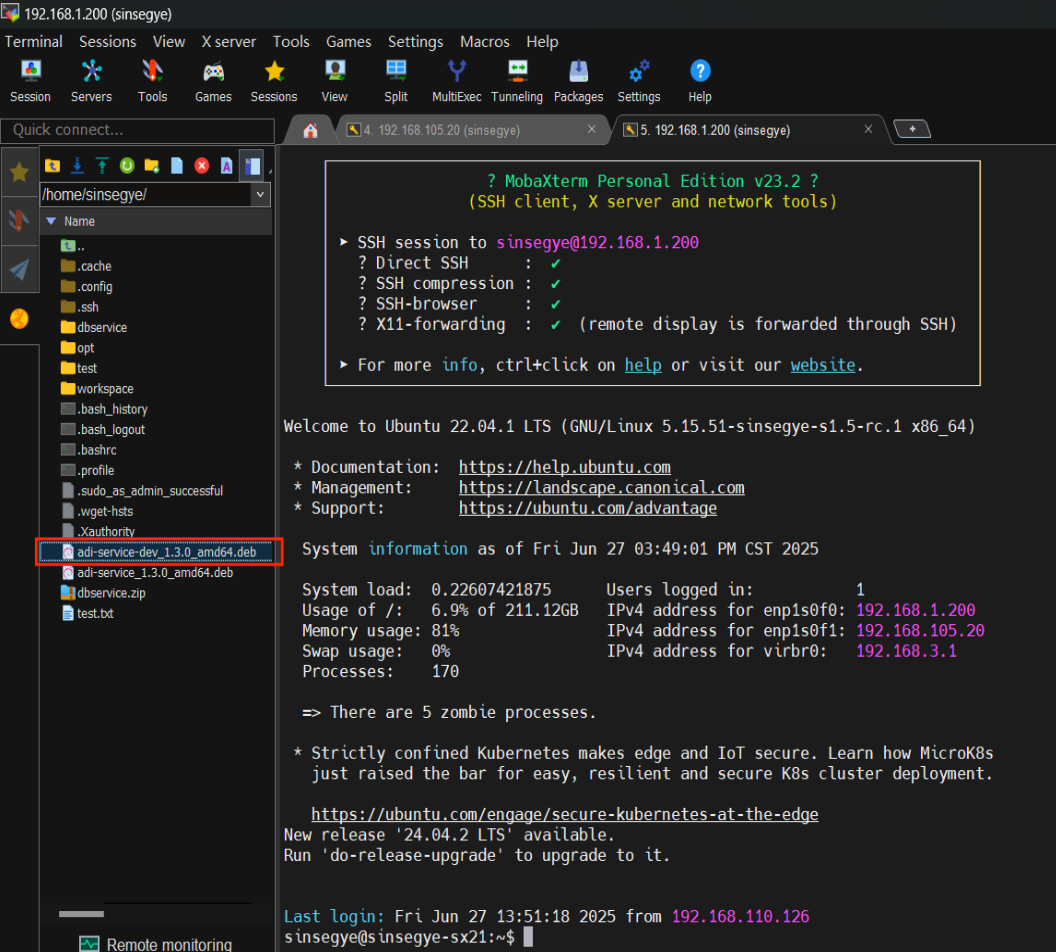Click the red delete file icon
This screenshot has height=952, width=1056.
(202, 165)
